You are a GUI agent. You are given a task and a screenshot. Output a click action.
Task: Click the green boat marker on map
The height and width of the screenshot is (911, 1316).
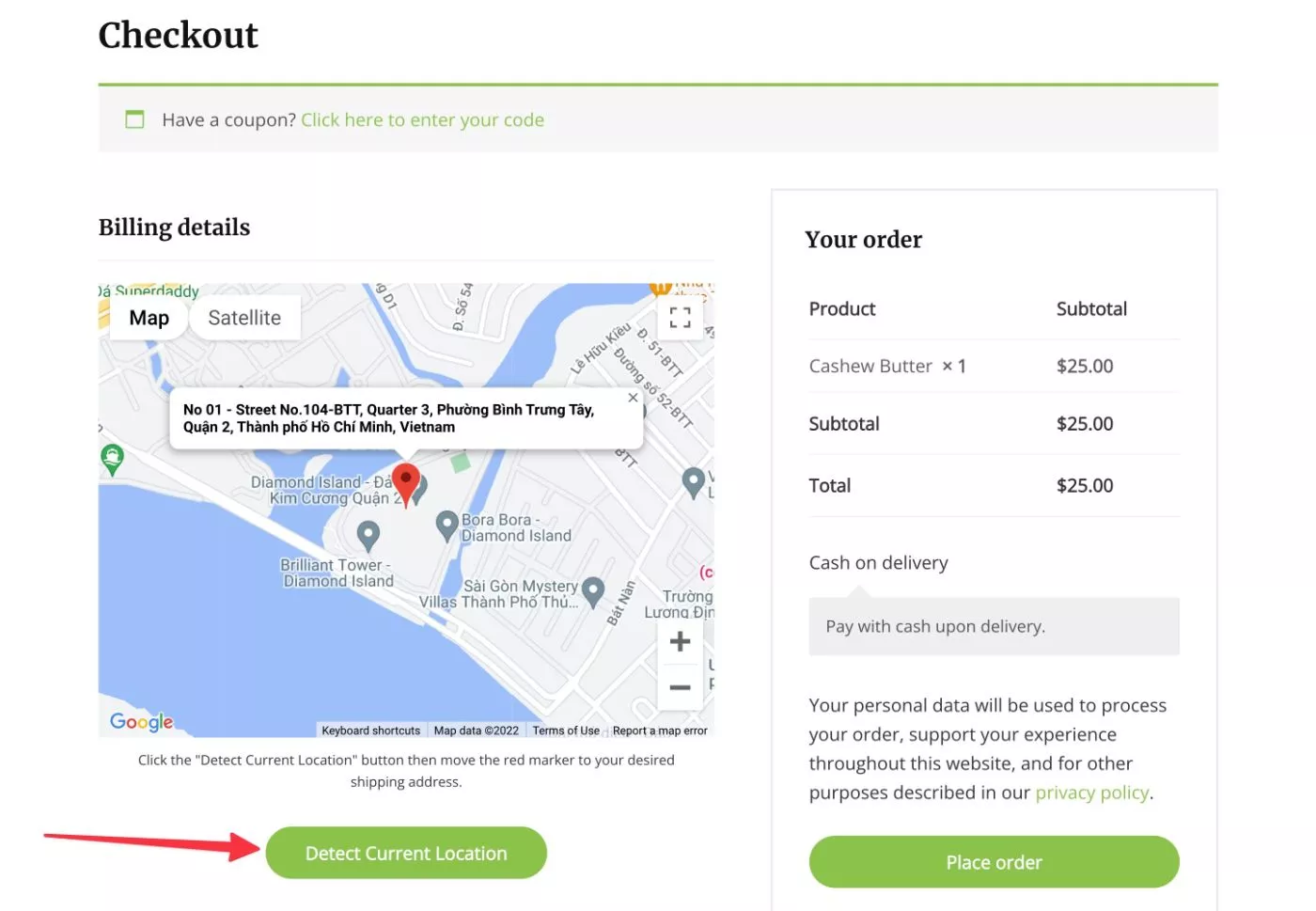[112, 459]
